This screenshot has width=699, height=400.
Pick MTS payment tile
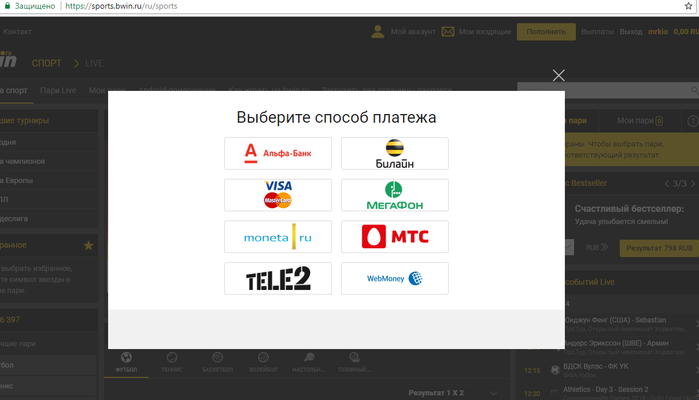click(x=395, y=236)
